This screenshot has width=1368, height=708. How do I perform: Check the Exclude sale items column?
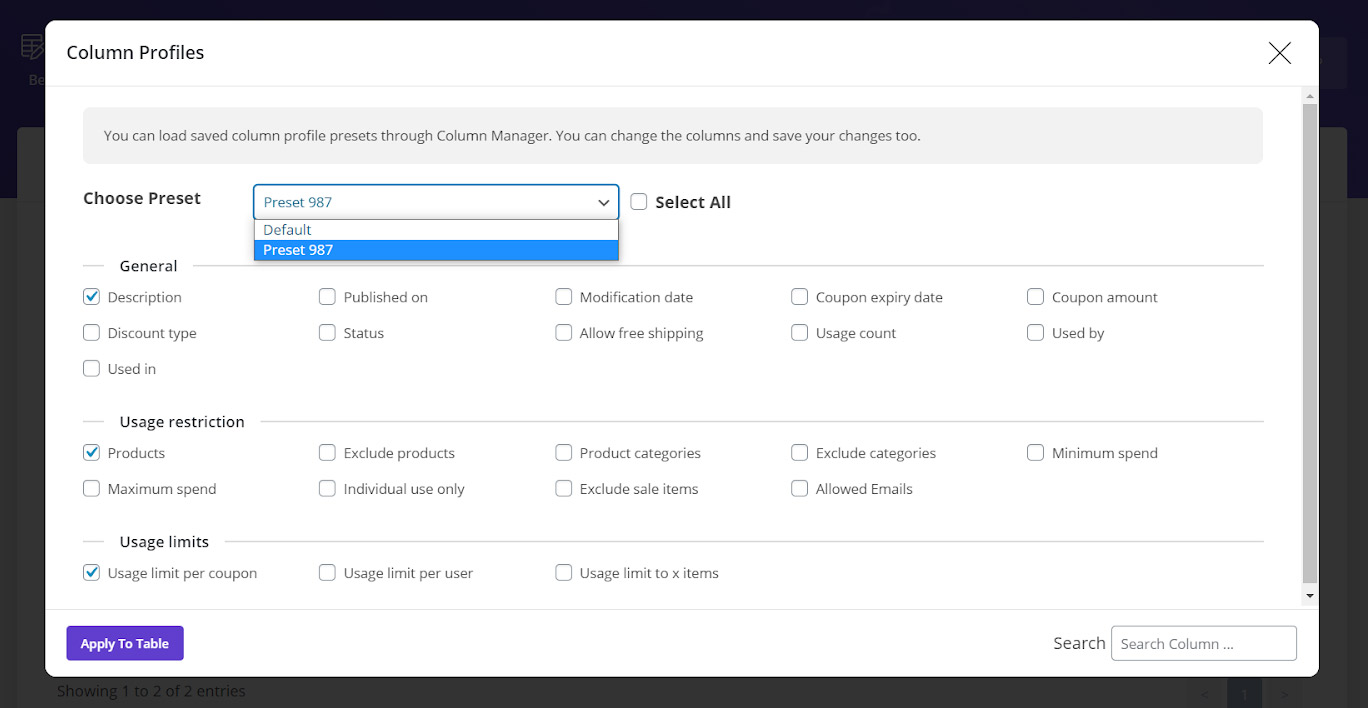click(x=563, y=489)
